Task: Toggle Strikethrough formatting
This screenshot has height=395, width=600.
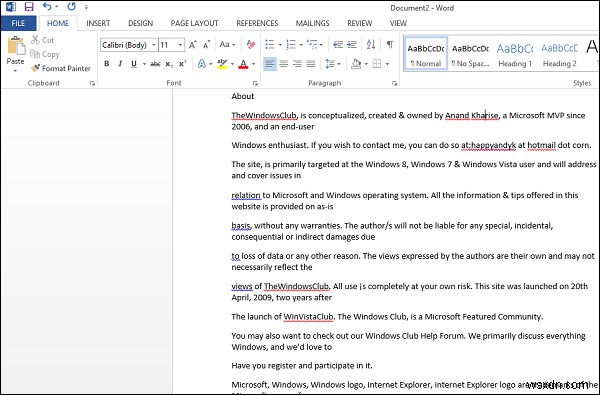Action: tap(155, 64)
